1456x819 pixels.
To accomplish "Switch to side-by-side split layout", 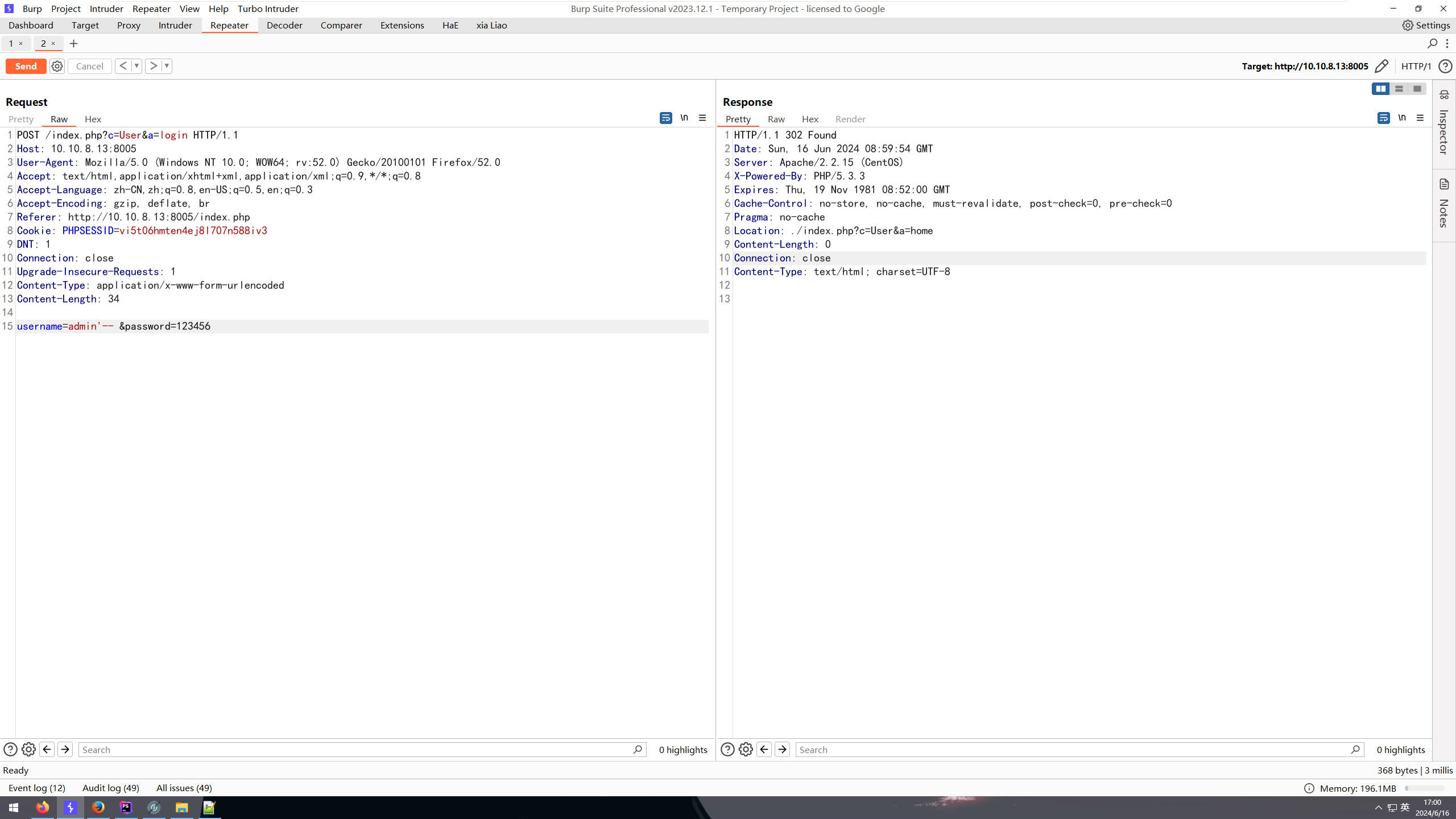I will click(1381, 89).
